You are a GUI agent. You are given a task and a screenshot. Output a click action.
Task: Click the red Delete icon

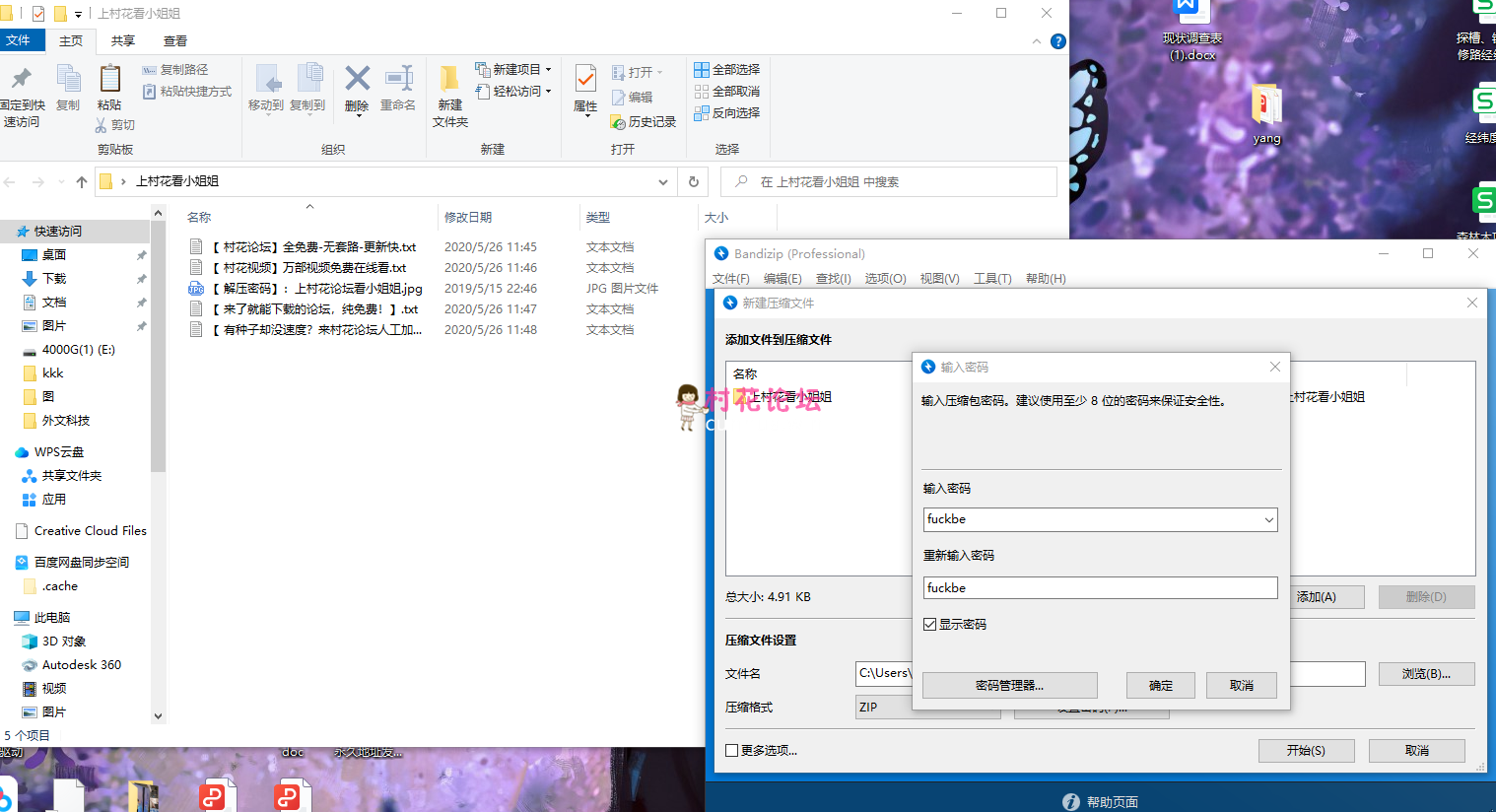[x=357, y=78]
